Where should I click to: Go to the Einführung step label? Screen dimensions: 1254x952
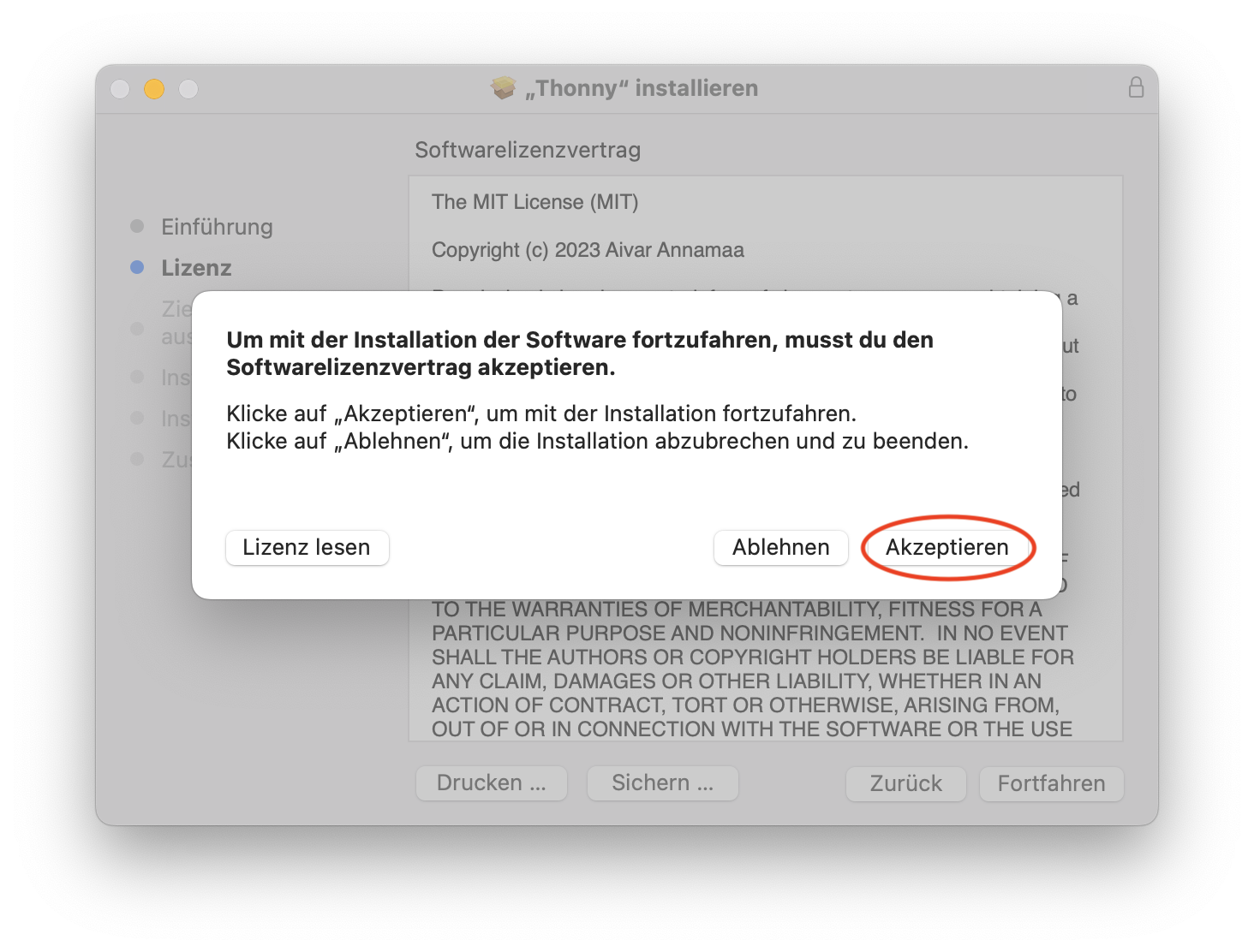[x=217, y=227]
